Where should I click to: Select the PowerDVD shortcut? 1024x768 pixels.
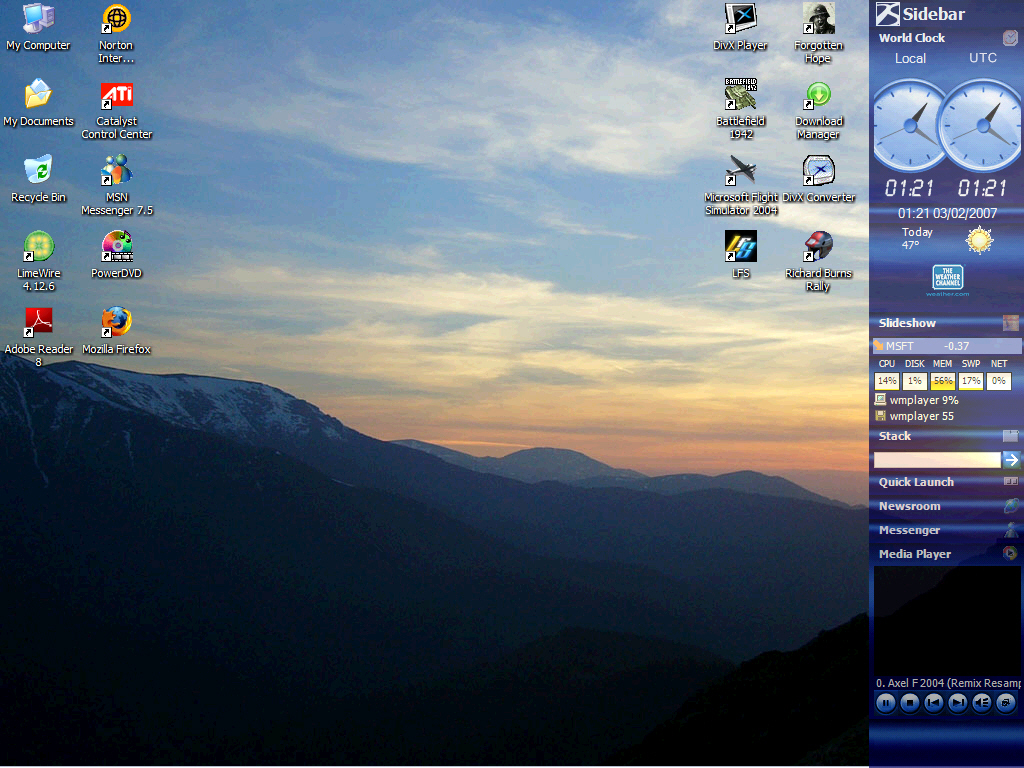click(x=117, y=255)
